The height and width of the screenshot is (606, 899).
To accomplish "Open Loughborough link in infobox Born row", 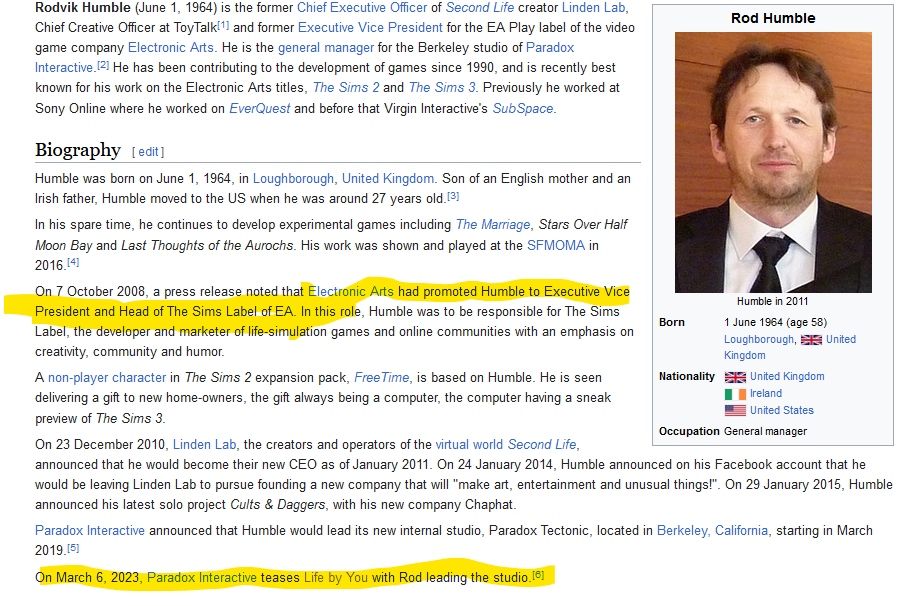I will [759, 339].
